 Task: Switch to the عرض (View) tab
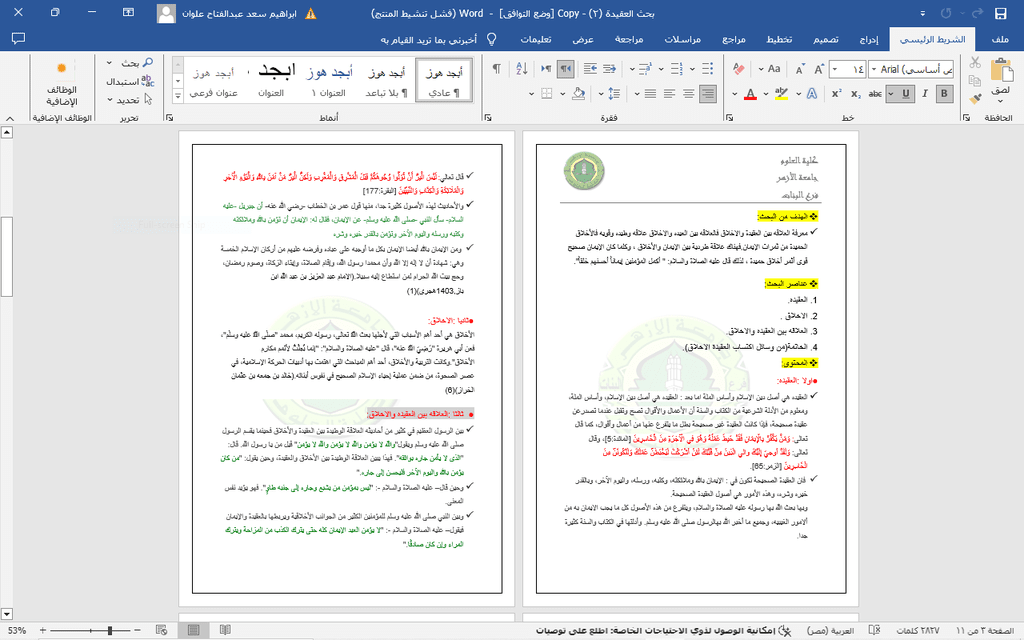click(583, 39)
